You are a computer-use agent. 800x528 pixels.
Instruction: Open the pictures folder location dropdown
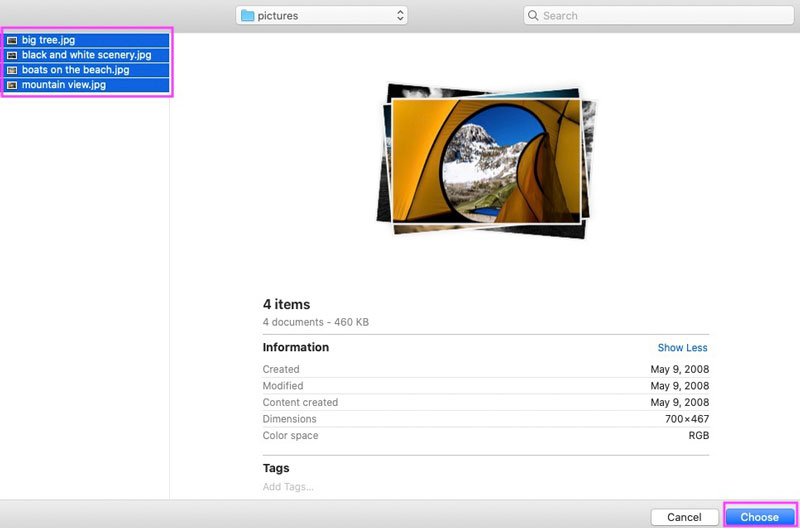320,16
